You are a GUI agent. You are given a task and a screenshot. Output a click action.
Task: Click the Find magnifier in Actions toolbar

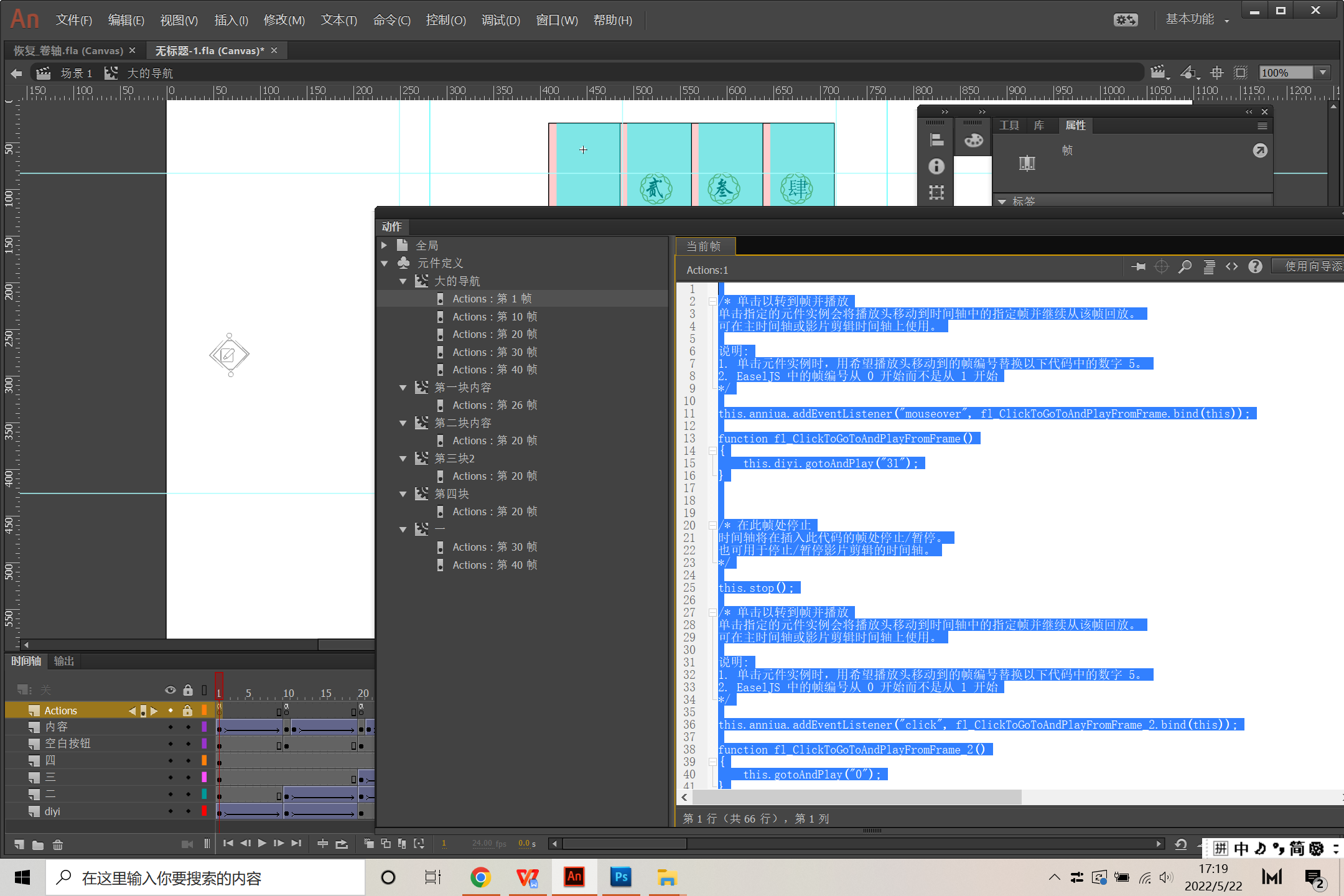(1185, 267)
